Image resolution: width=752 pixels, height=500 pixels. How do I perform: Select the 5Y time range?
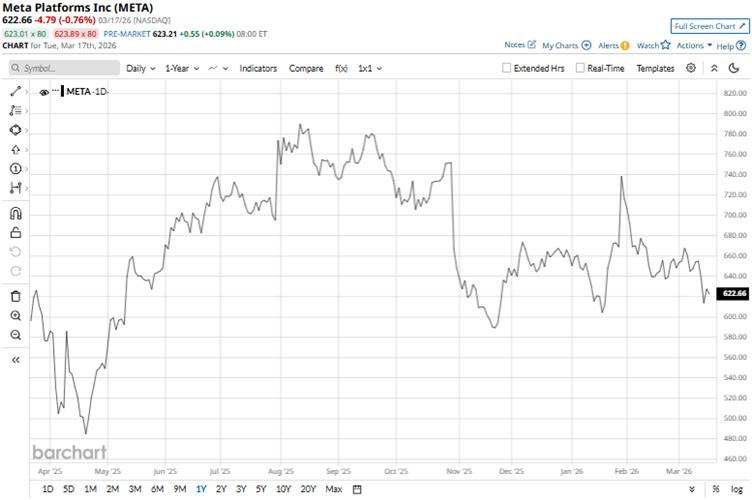point(260,489)
